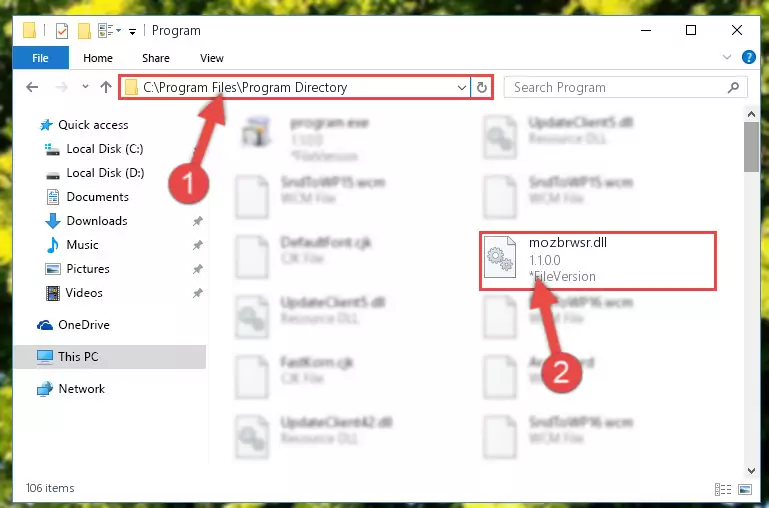Click the OneDrive cloud icon
The width and height of the screenshot is (769, 508).
[x=45, y=325]
